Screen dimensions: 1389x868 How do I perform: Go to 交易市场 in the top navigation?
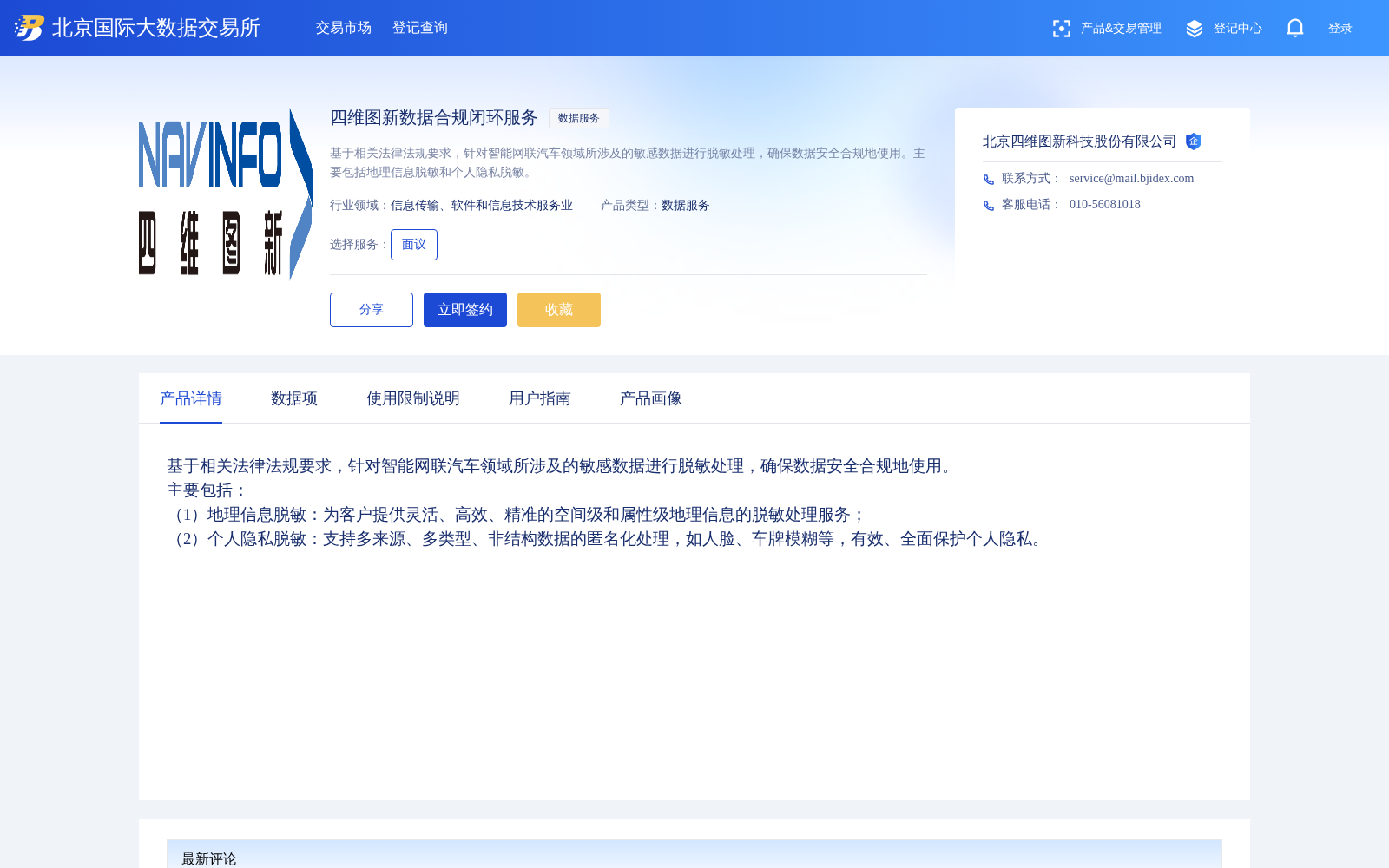click(x=344, y=28)
